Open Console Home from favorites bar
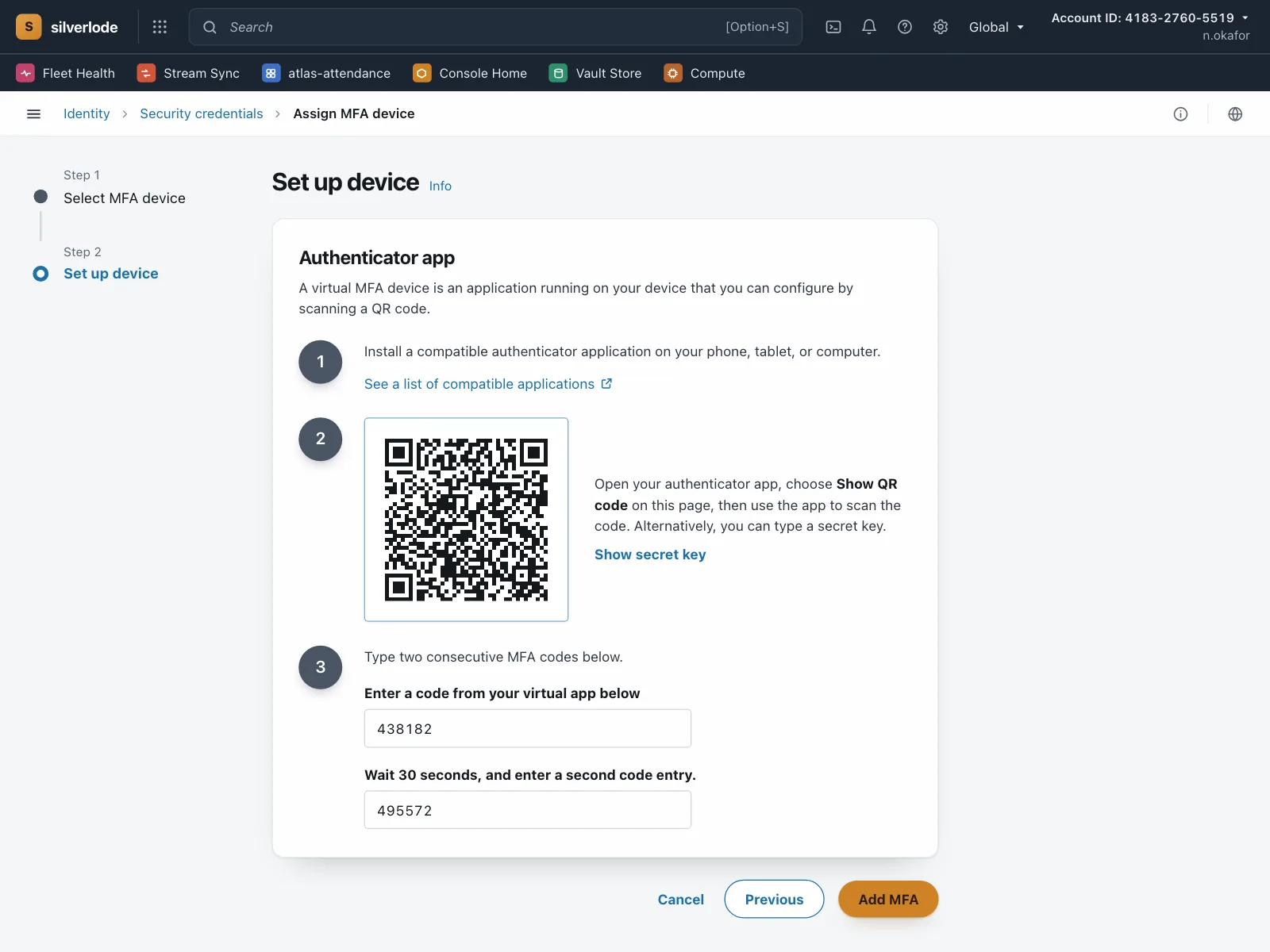Image resolution: width=1270 pixels, height=952 pixels. pyautogui.click(x=470, y=73)
